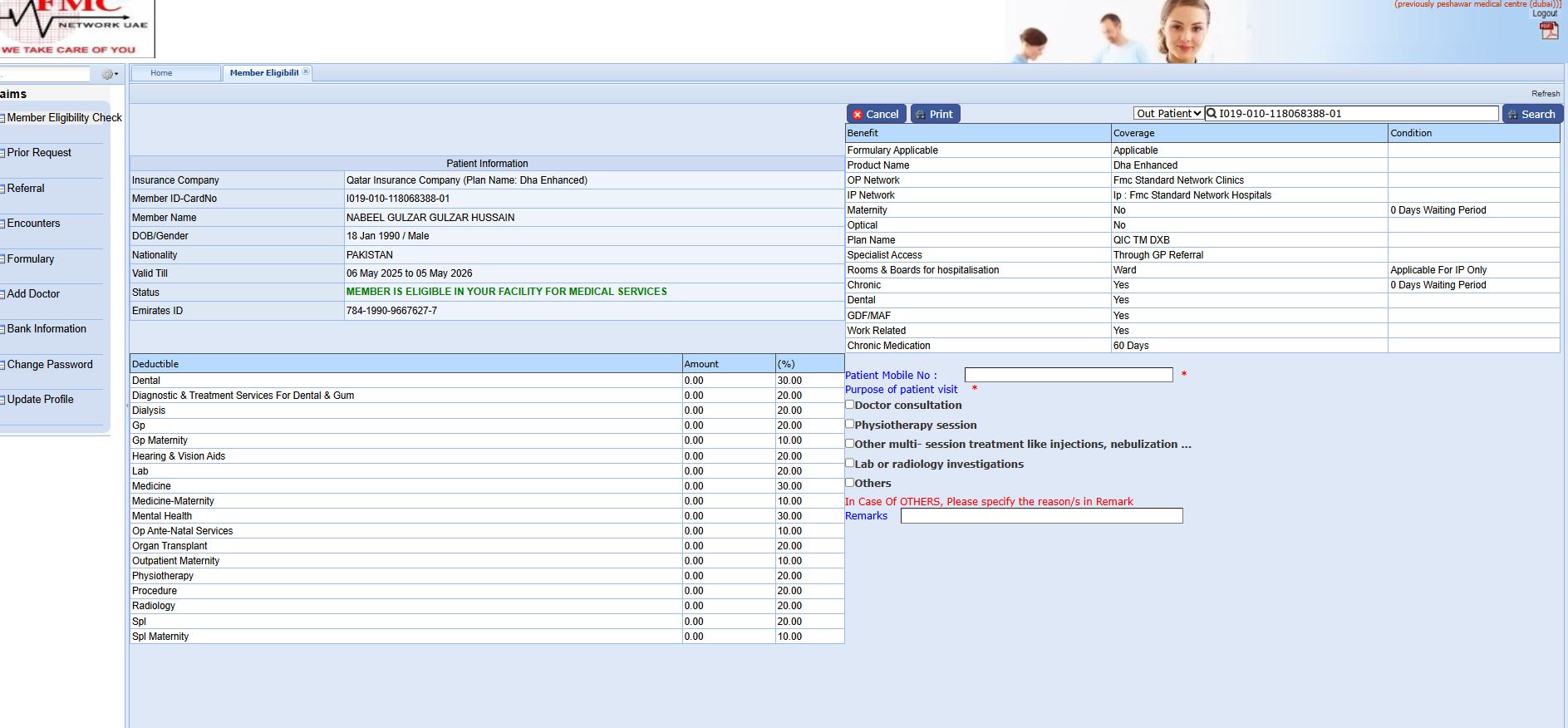Click the Bank Information sidebar icon
Image resolution: width=1568 pixels, height=728 pixels.
pos(2,329)
